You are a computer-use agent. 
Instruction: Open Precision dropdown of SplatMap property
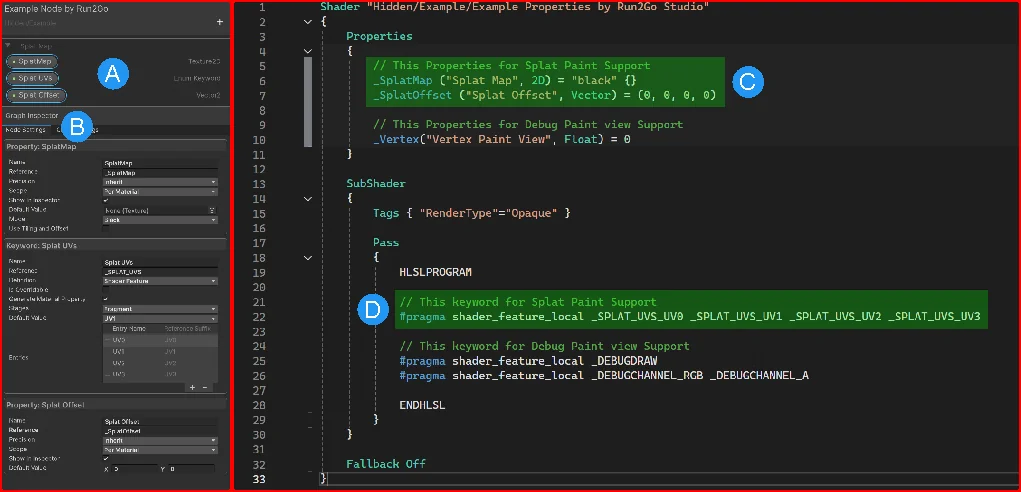coord(160,182)
